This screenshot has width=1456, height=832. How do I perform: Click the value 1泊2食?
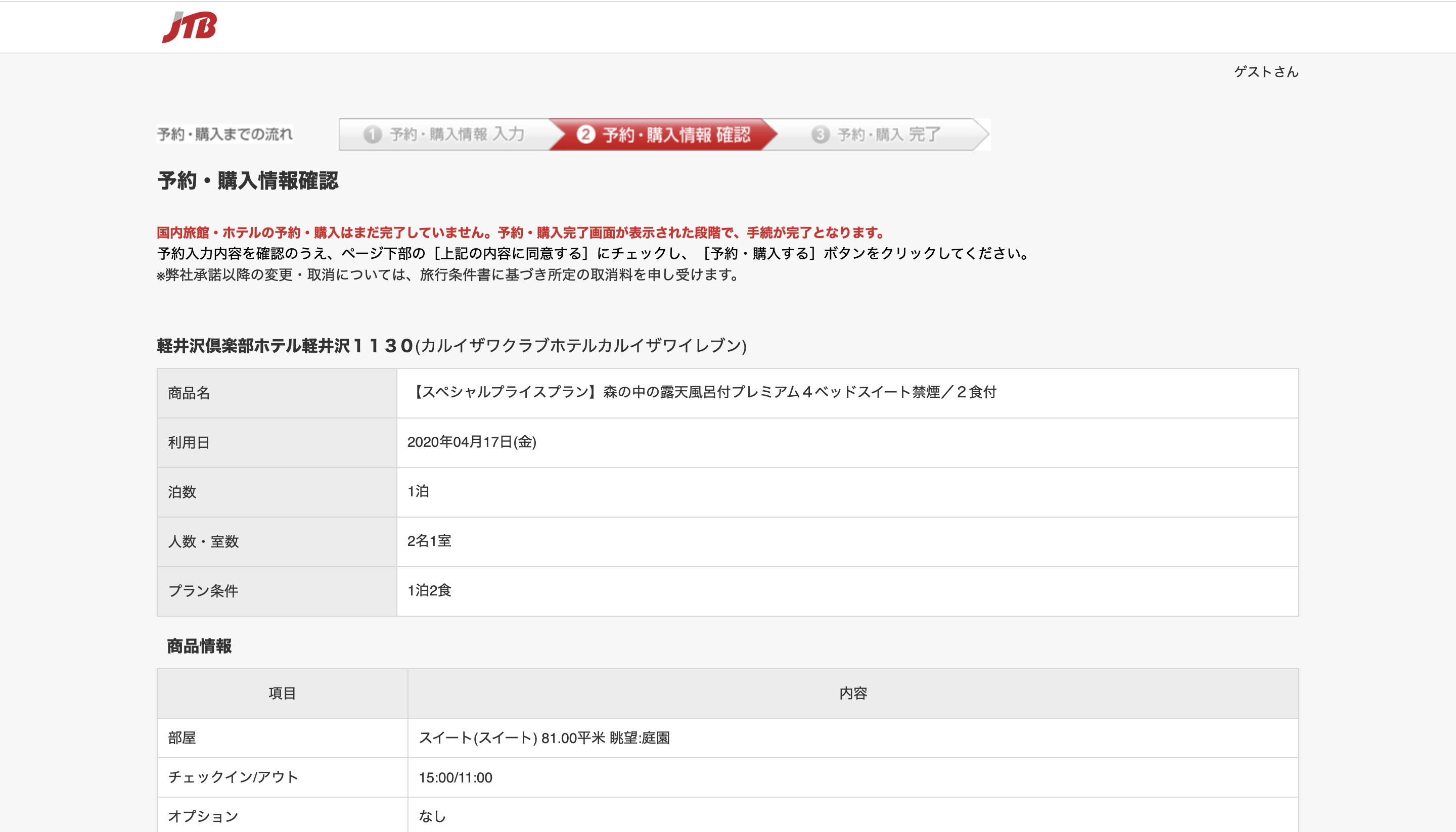[429, 590]
